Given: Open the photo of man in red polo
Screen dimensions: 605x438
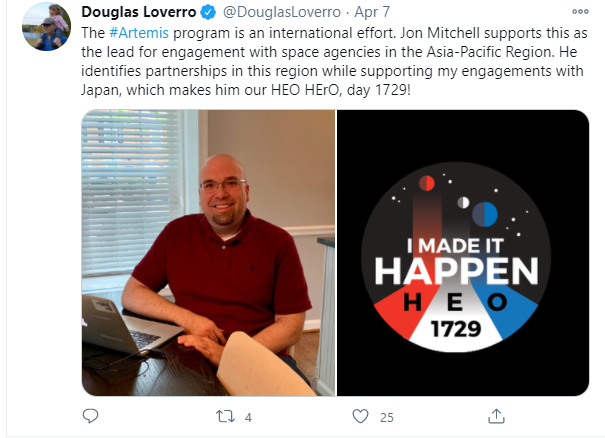Looking at the screenshot, I should point(208,253).
